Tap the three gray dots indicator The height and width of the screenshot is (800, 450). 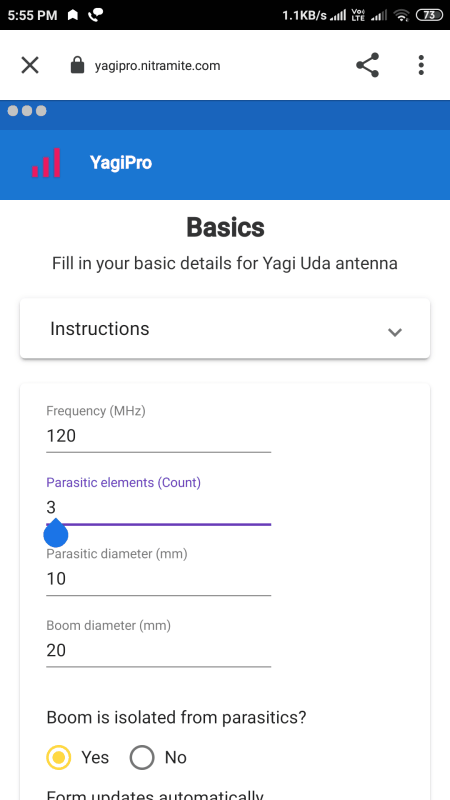27,111
